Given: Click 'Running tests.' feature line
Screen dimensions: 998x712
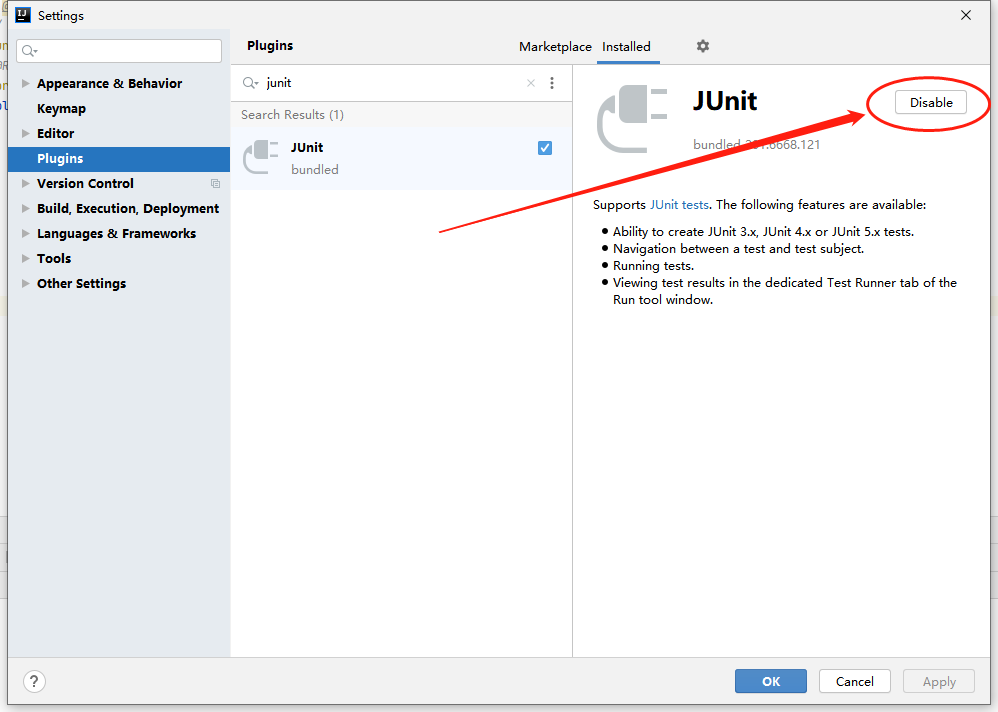Looking at the screenshot, I should pos(653,266).
